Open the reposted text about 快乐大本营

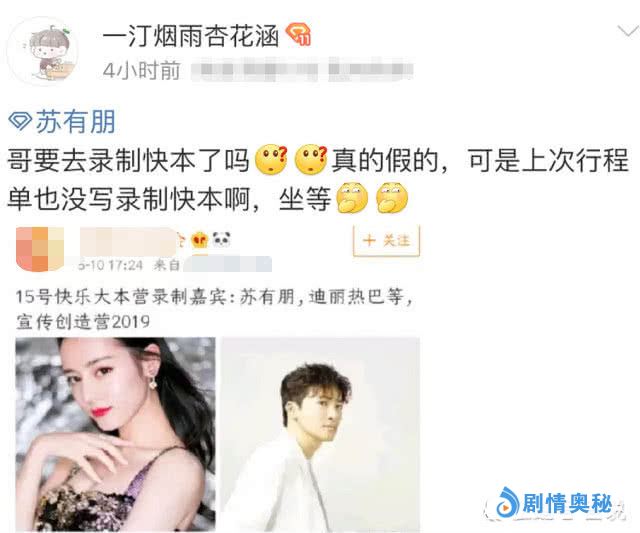click(214, 309)
